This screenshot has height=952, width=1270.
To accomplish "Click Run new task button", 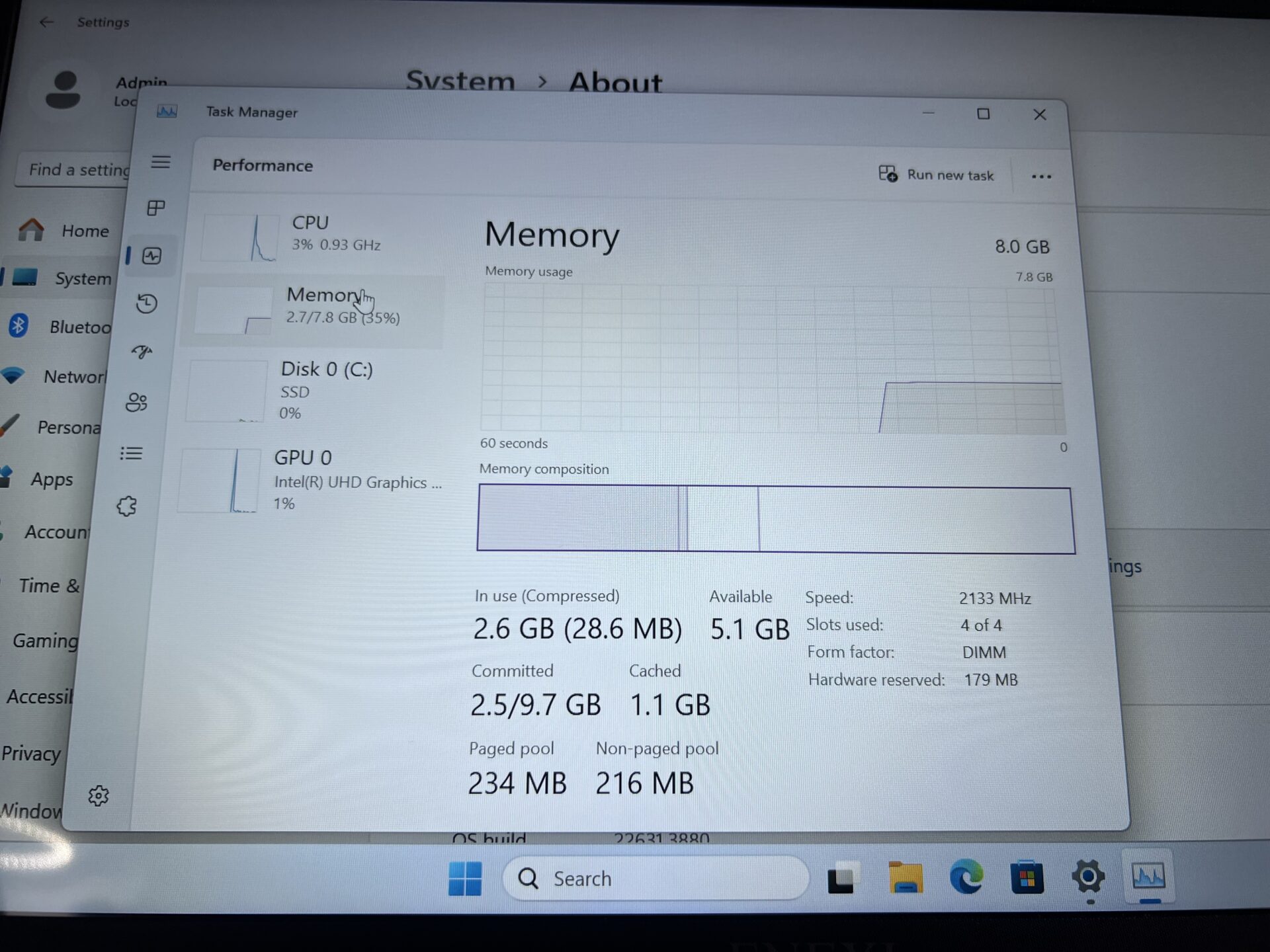I will (937, 175).
